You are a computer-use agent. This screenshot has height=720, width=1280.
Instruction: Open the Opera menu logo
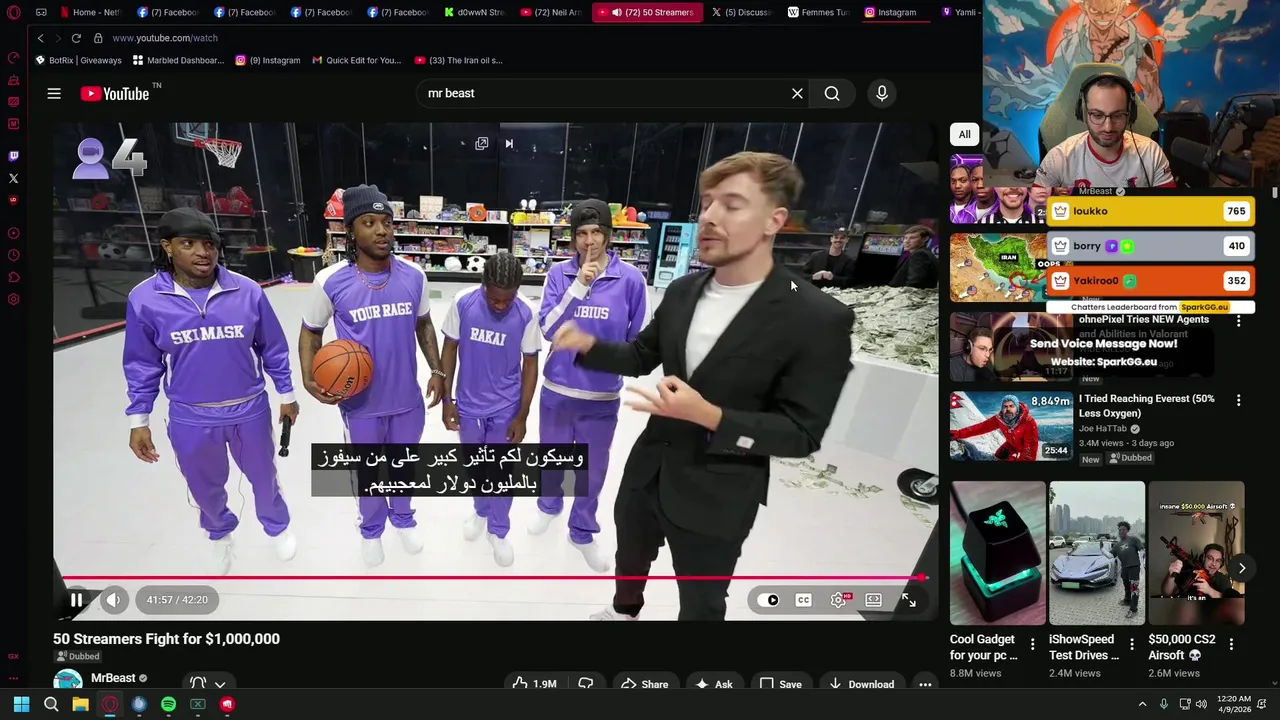[13, 13]
